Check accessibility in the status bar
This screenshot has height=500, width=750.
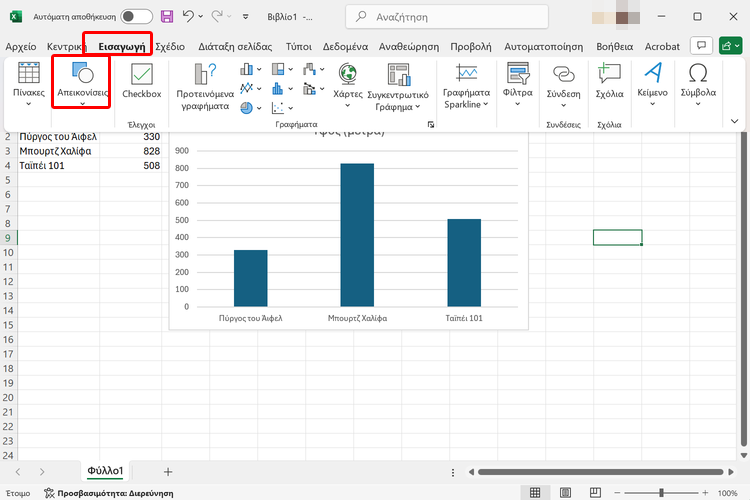coord(109,493)
